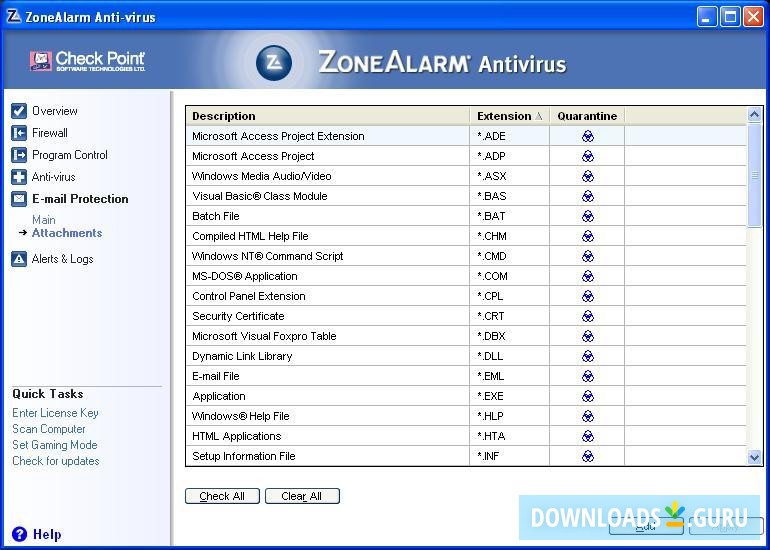Click the ZoneAlarm title bar icon
This screenshot has width=770, height=550.
[x=13, y=16]
